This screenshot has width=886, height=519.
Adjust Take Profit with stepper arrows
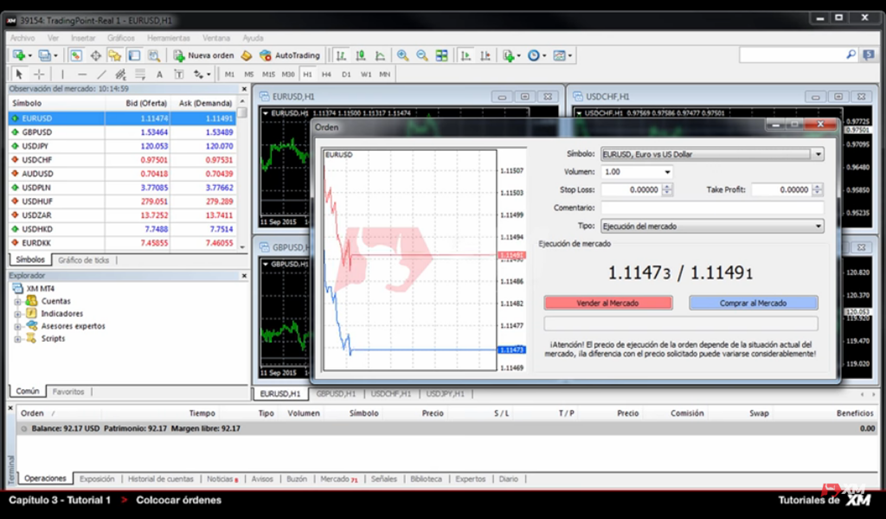point(817,190)
